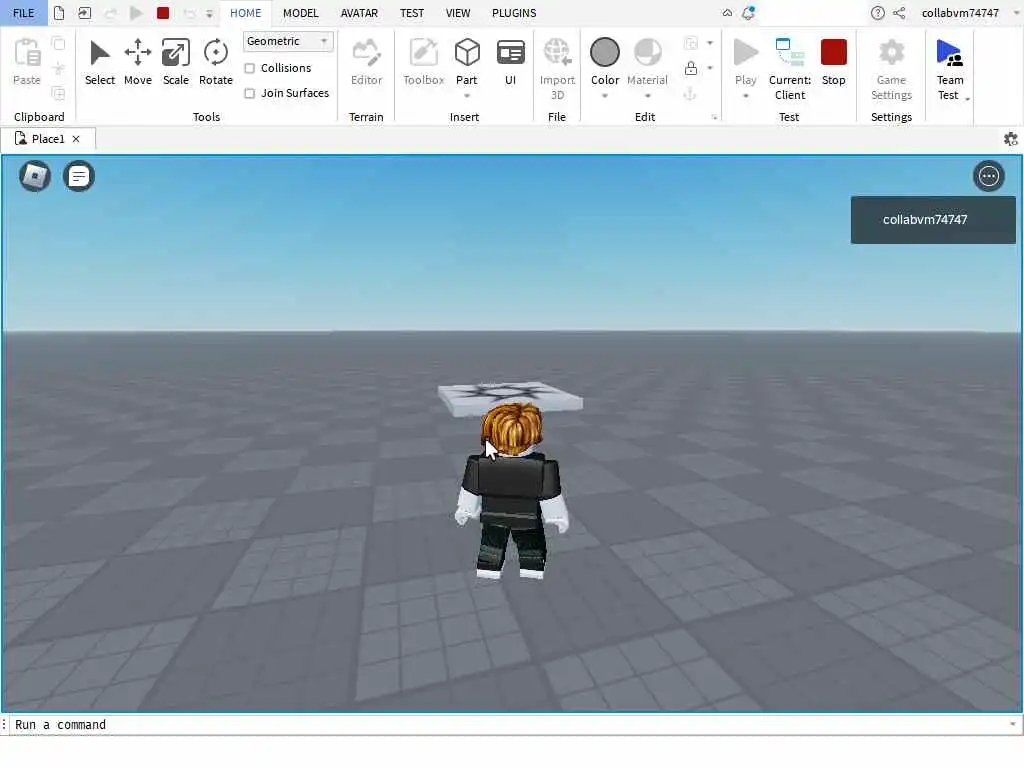Viewport: 1024px width, 768px height.
Task: Enable the Collisions checkbox
Action: (x=249, y=68)
